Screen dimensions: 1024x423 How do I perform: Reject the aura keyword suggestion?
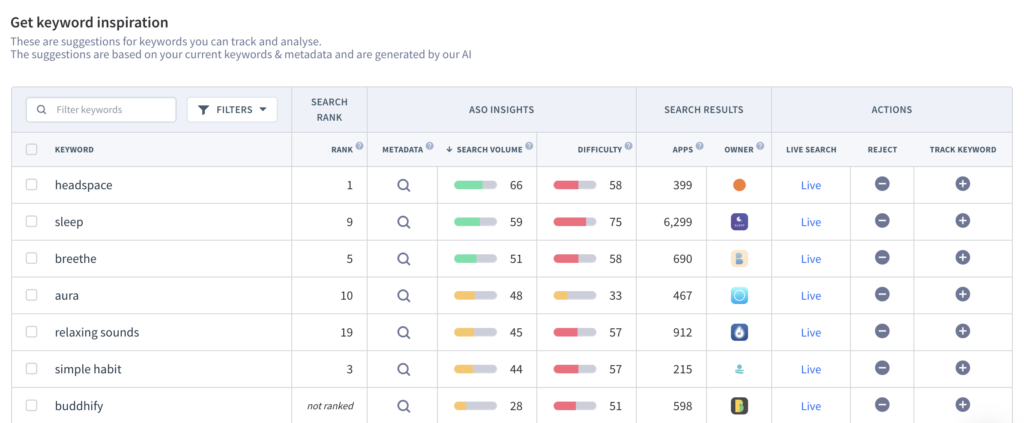[882, 294]
